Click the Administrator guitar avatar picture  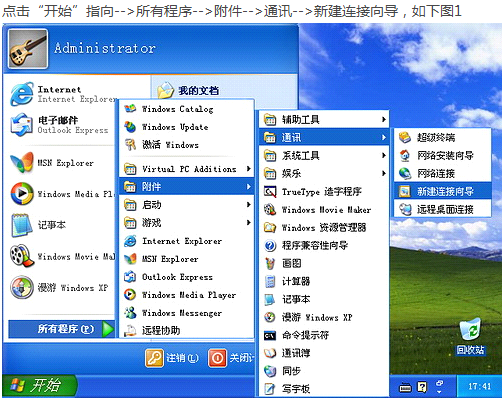pos(28,49)
